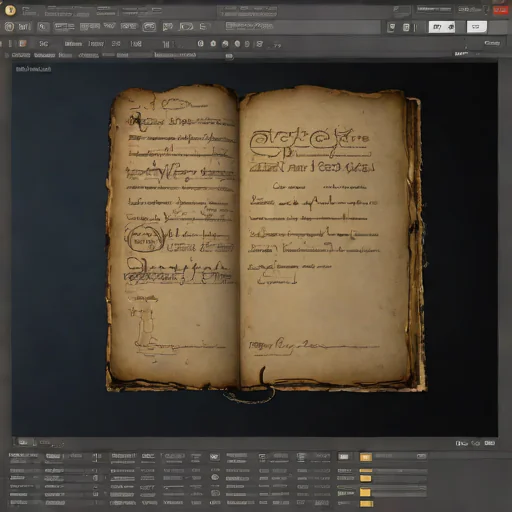Select the speech-bubble icon in the main toolbar

click(x=167, y=27)
